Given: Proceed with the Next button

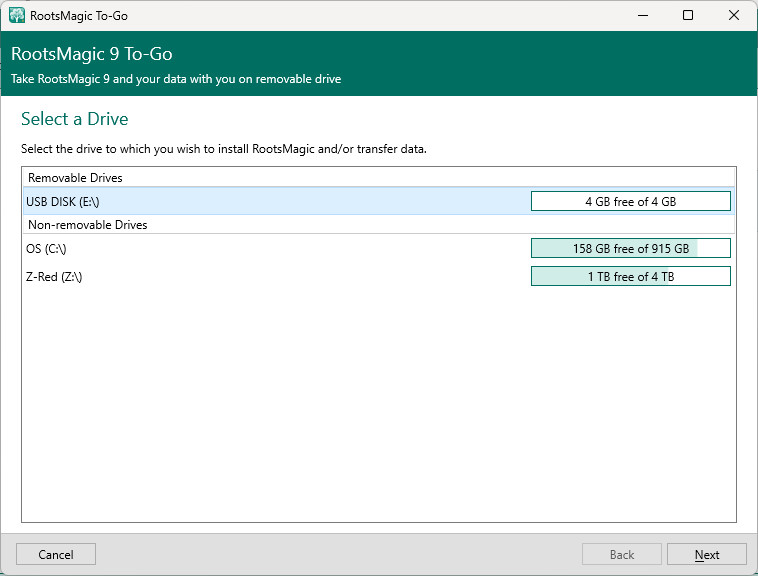Looking at the screenshot, I should 707,554.
